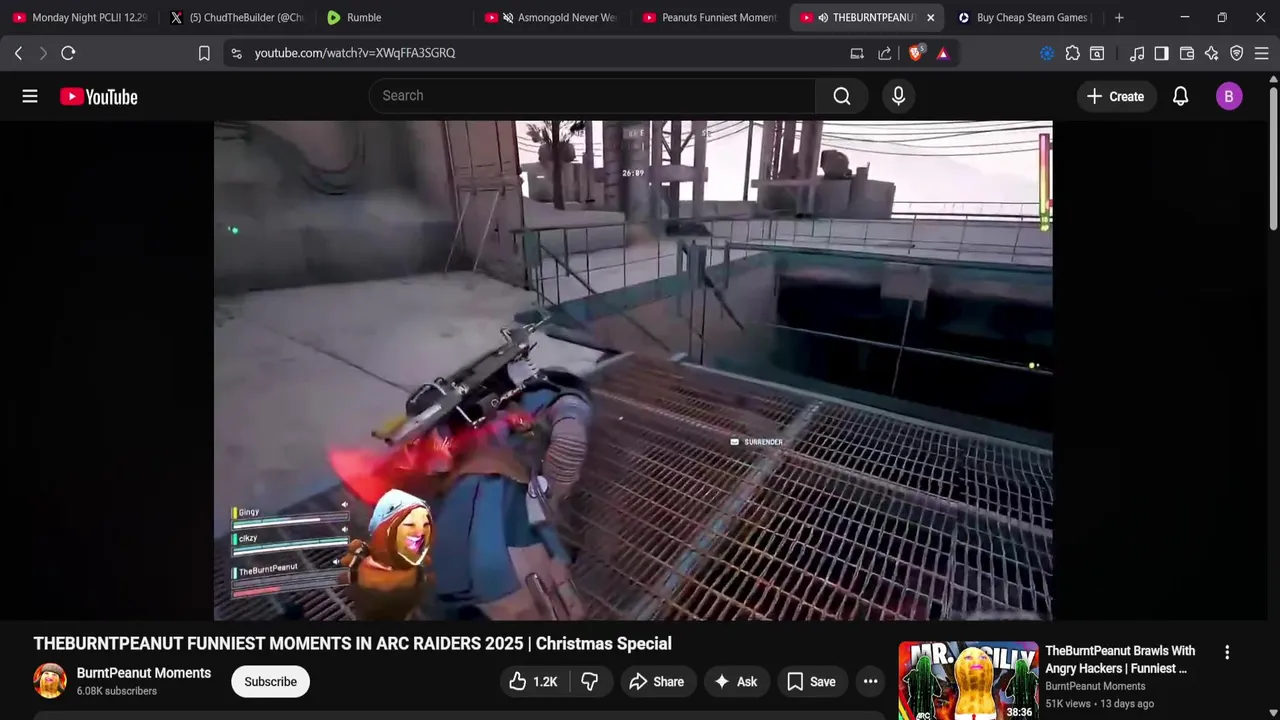
Task: Click the 51K views text
Action: pyautogui.click(x=1066, y=704)
